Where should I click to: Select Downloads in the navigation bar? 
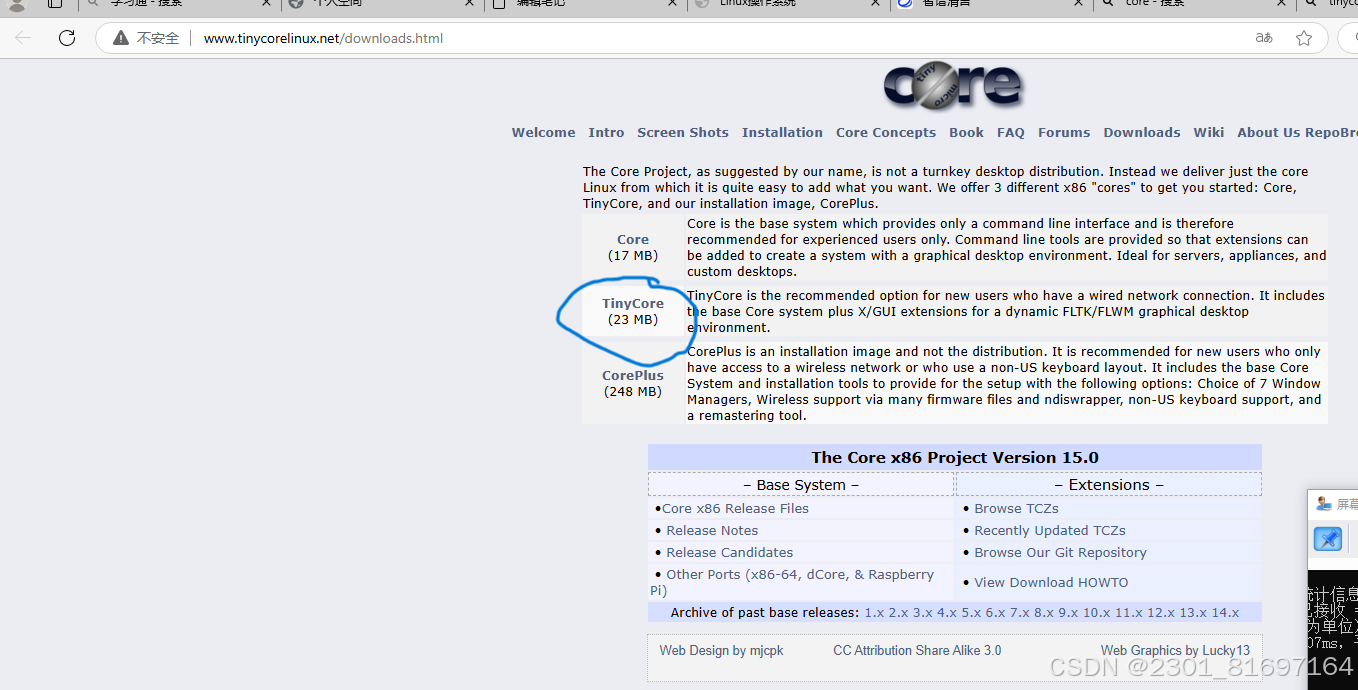(x=1142, y=132)
